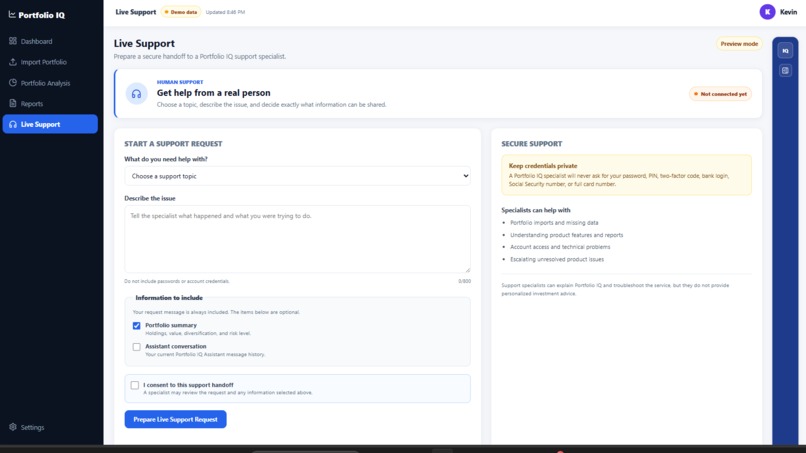Click the START A SUPPORT REQUEST heading
The image size is (806, 453).
pyautogui.click(x=173, y=143)
